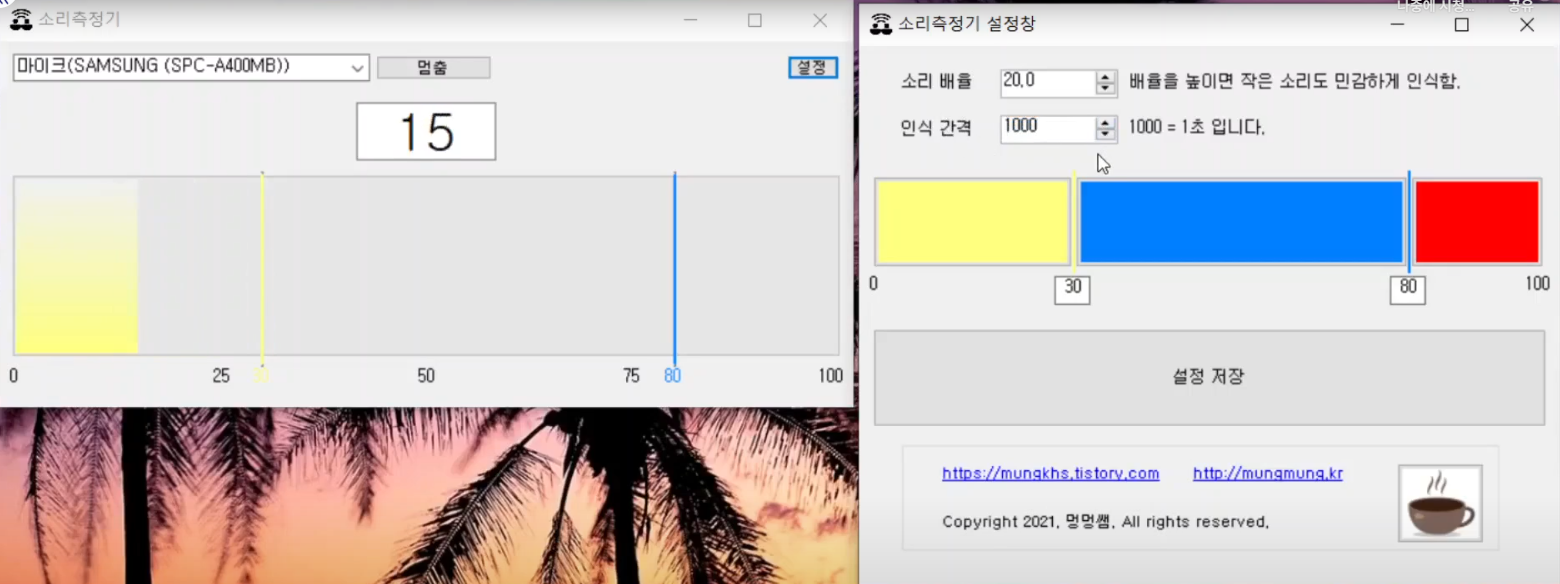
Task: Decrease 소리 배율 using the down spinner arrow
Action: 1104,88
